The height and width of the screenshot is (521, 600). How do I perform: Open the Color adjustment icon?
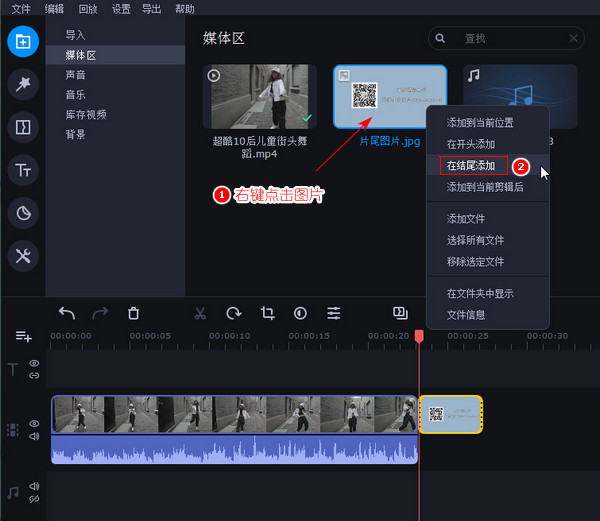click(300, 313)
